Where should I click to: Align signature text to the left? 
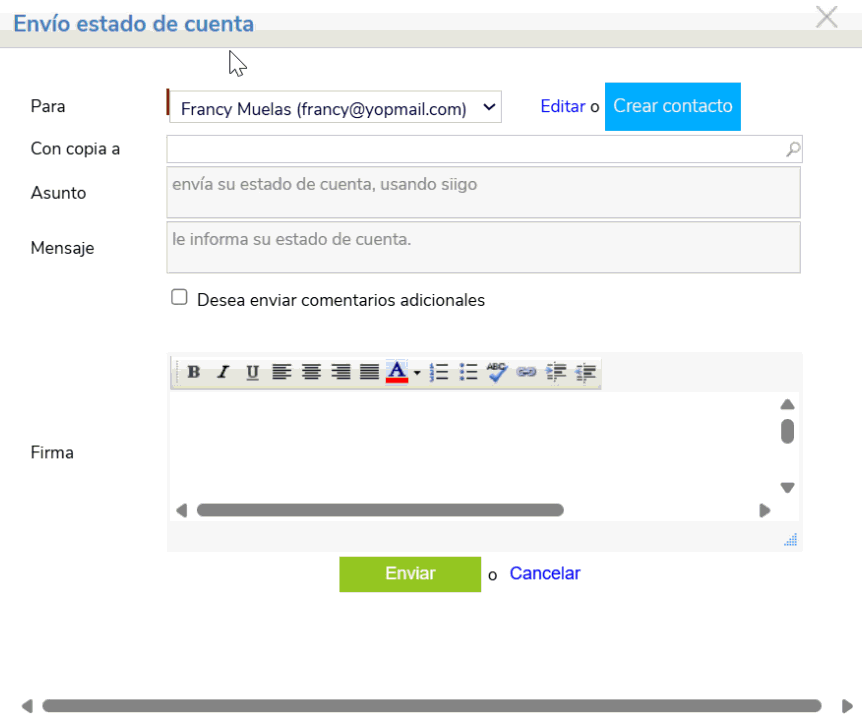[x=282, y=373]
